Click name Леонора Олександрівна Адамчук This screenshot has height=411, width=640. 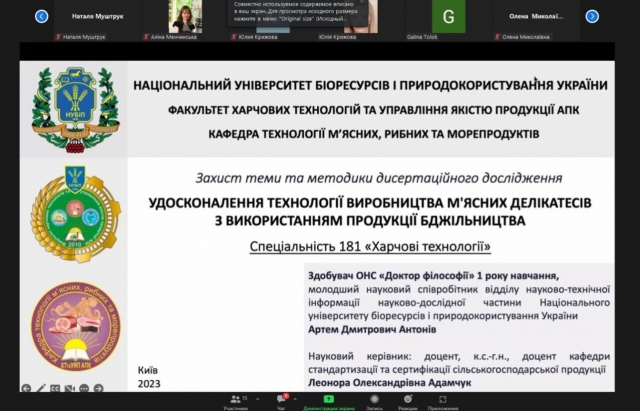click(389, 383)
